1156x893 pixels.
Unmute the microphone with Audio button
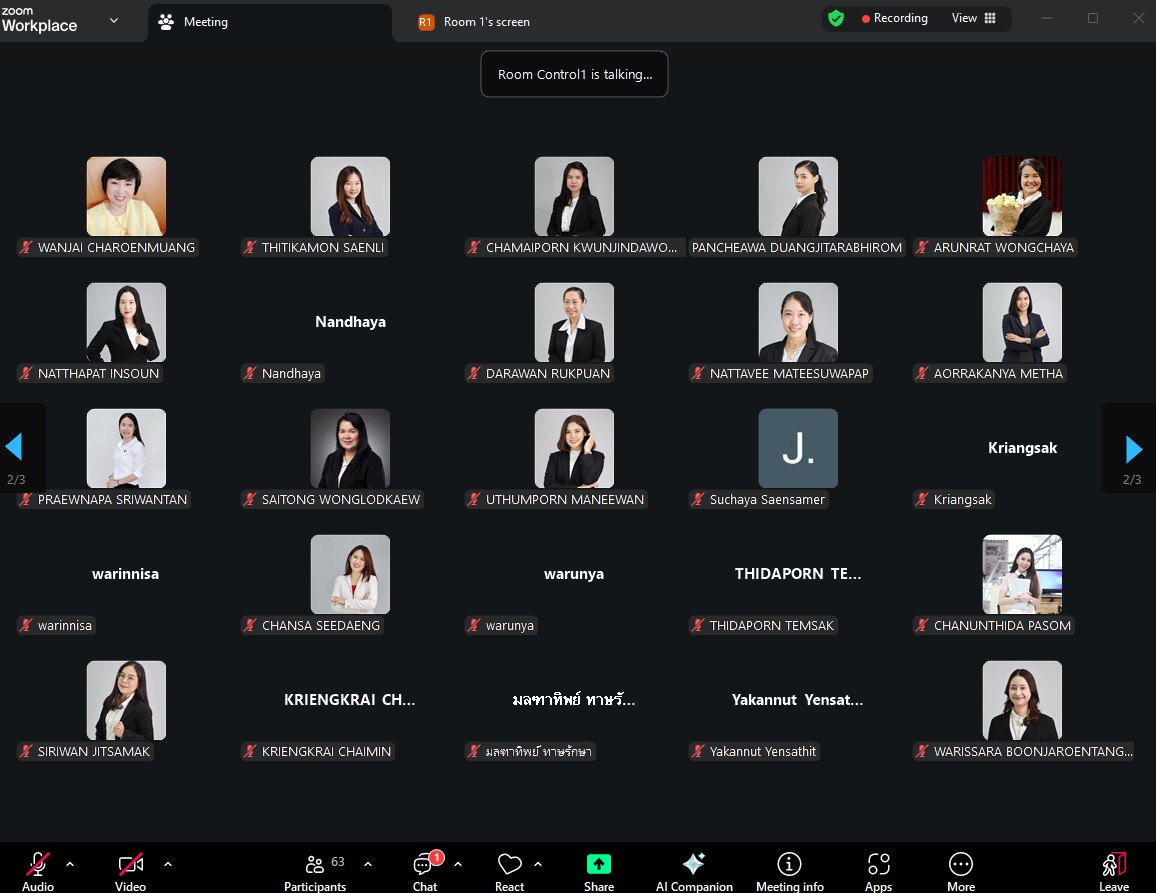pos(38,871)
